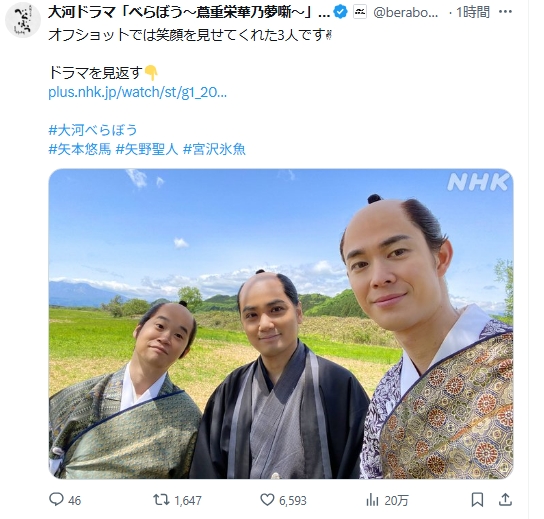
Task: Share the post via the upload icon
Action: click(x=505, y=500)
